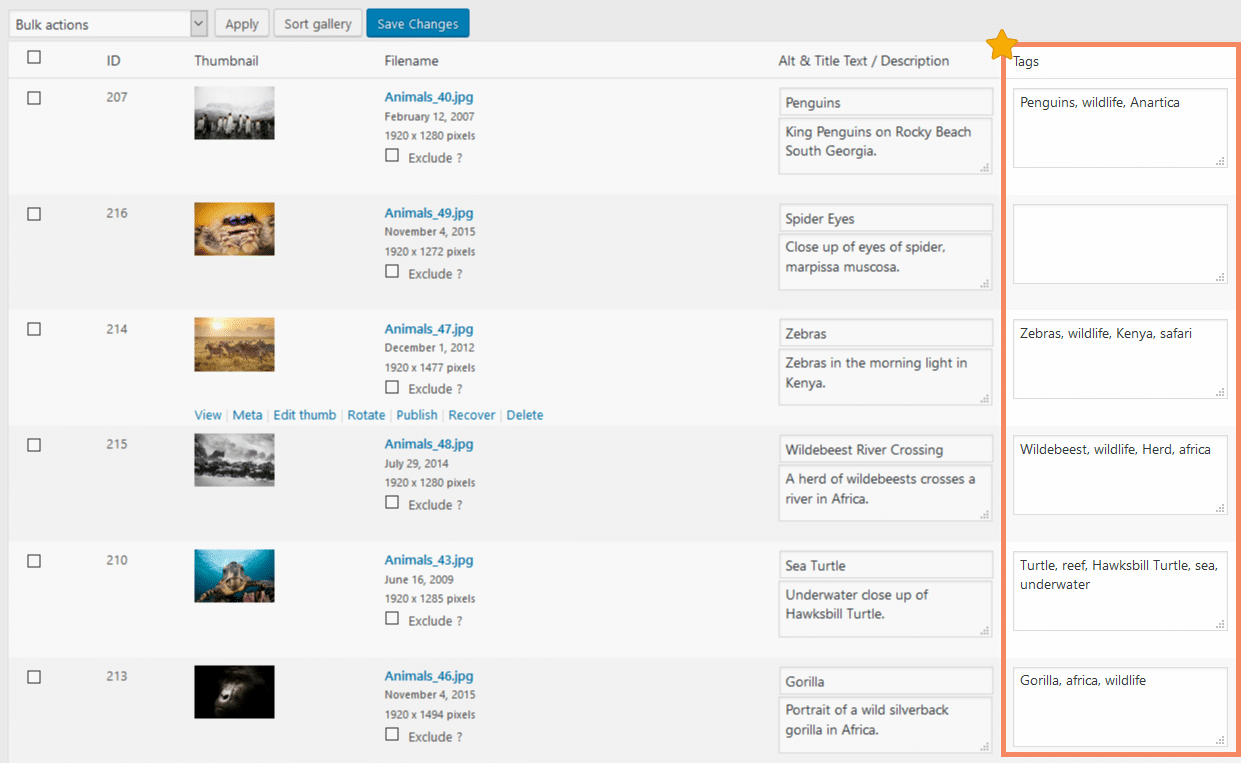Open the Animals_43.jpg file link
Image resolution: width=1241 pixels, height=763 pixels.
coord(429,560)
